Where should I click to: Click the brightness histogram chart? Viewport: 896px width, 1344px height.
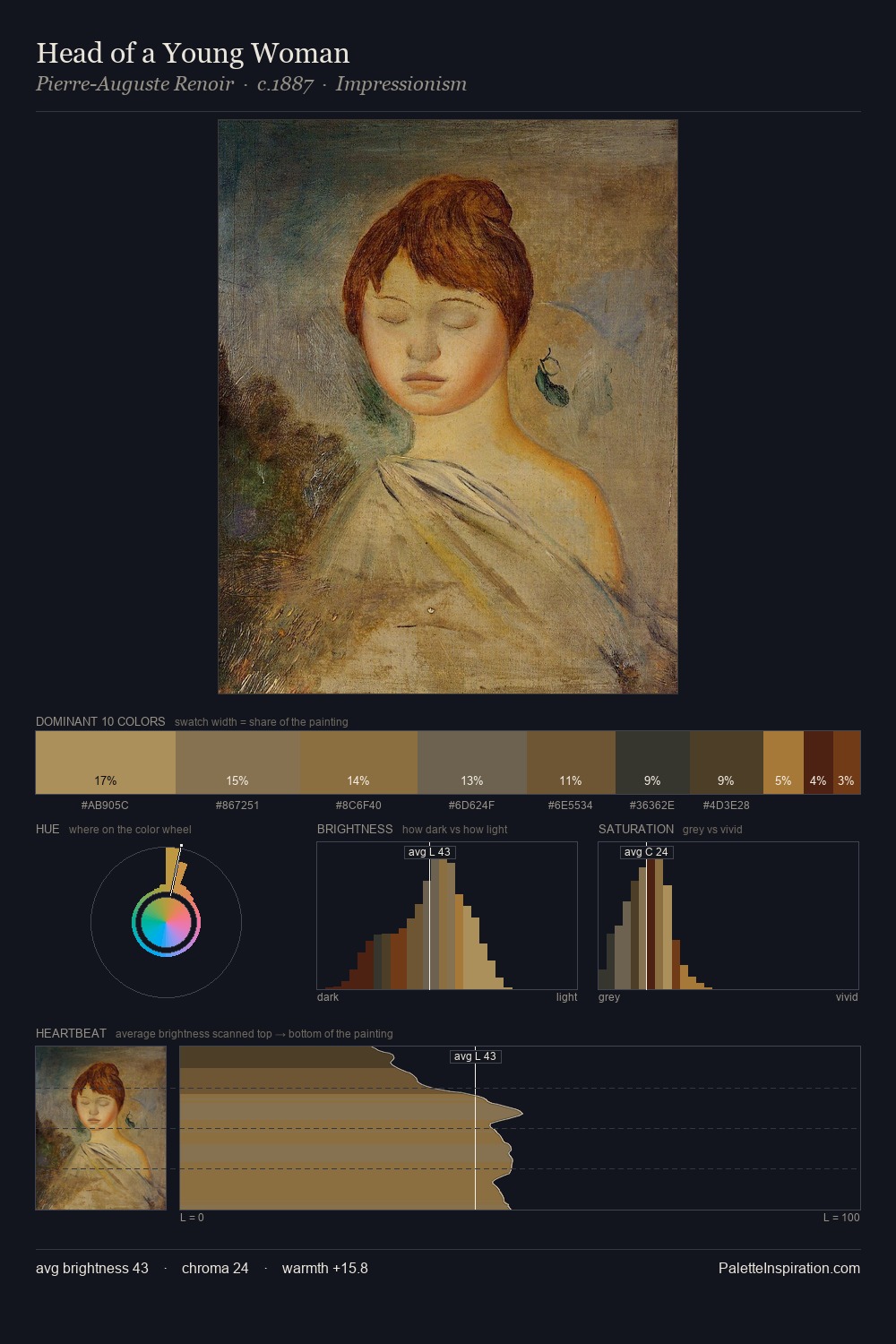(x=447, y=916)
